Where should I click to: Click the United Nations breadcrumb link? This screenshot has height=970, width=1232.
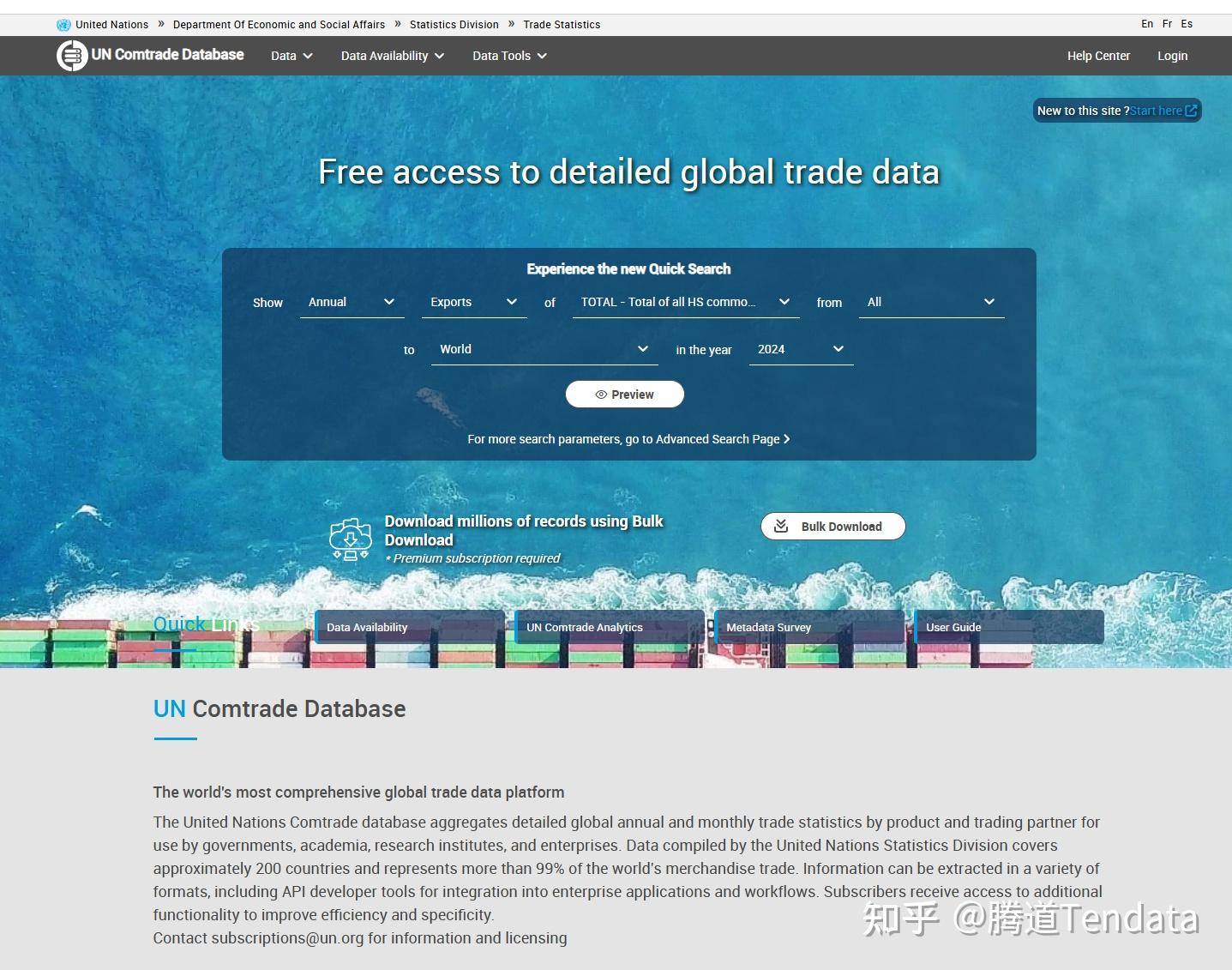(111, 25)
